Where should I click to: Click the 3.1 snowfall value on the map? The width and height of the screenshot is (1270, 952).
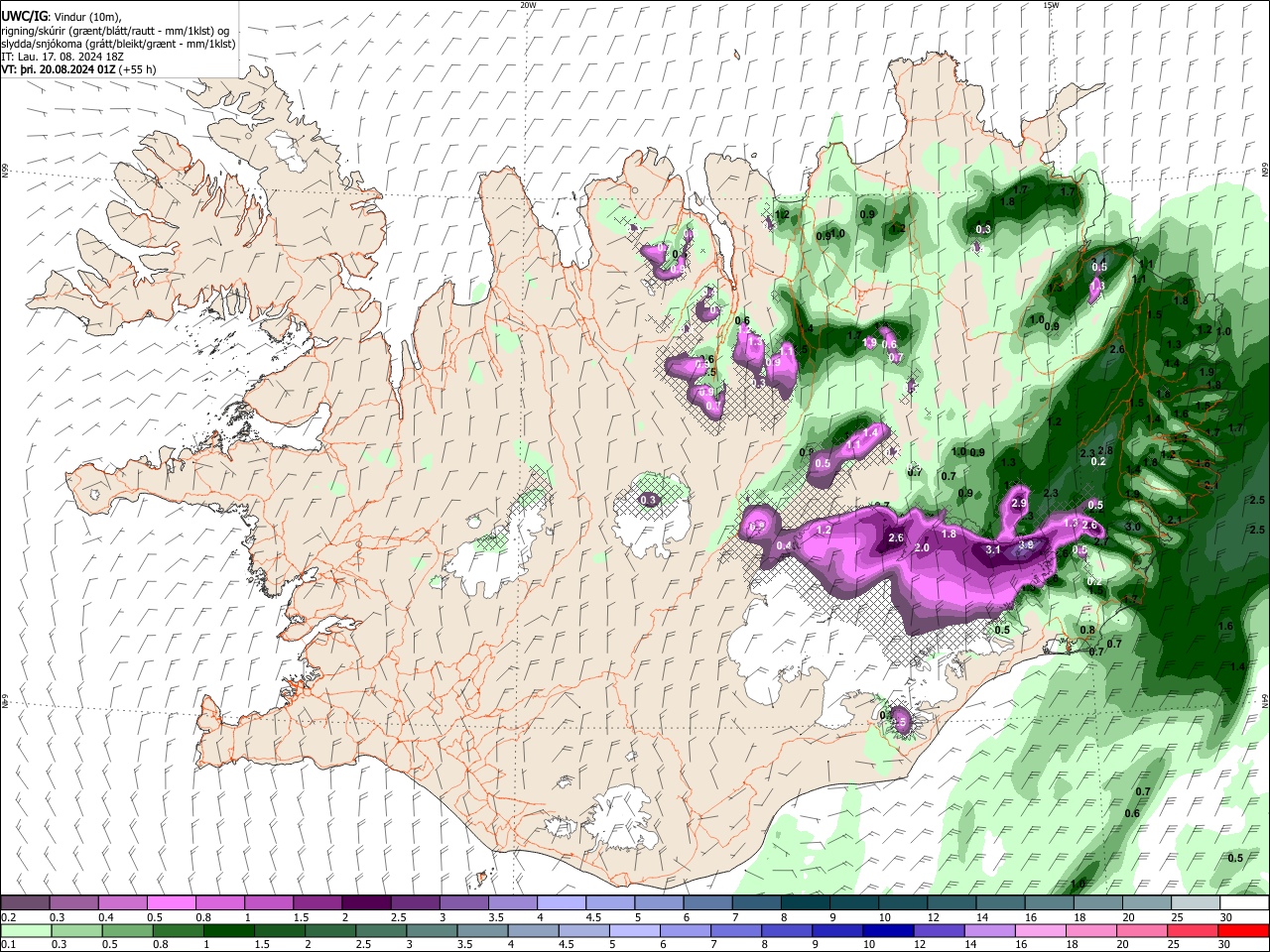click(993, 549)
